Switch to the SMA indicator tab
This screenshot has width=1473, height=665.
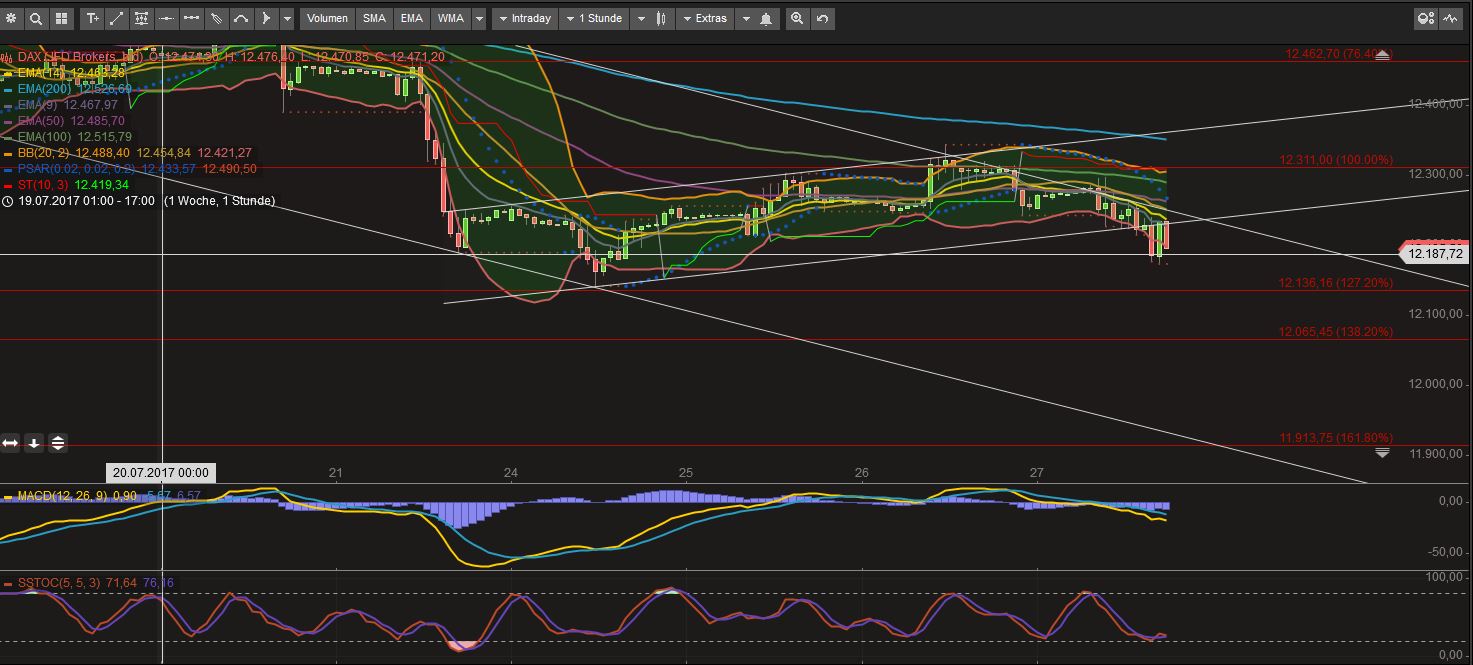pyautogui.click(x=374, y=18)
